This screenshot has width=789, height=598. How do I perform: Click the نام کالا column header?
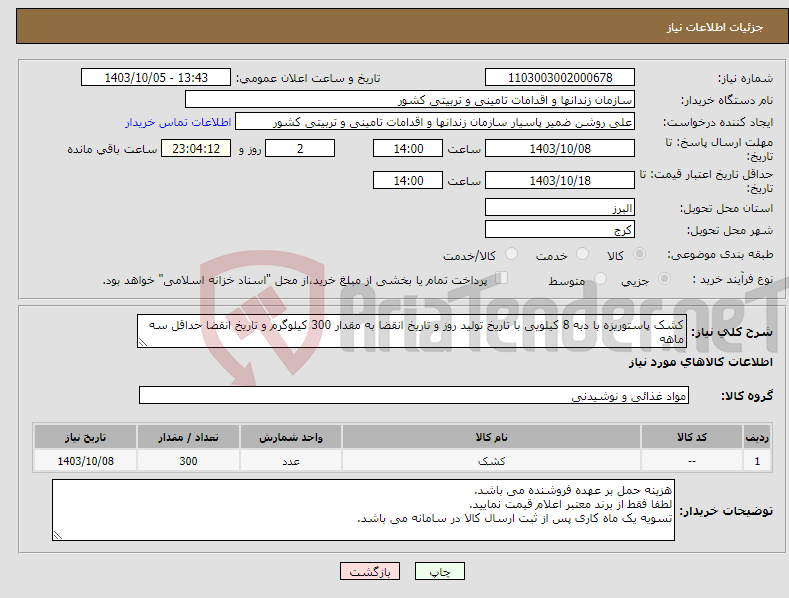(491, 437)
